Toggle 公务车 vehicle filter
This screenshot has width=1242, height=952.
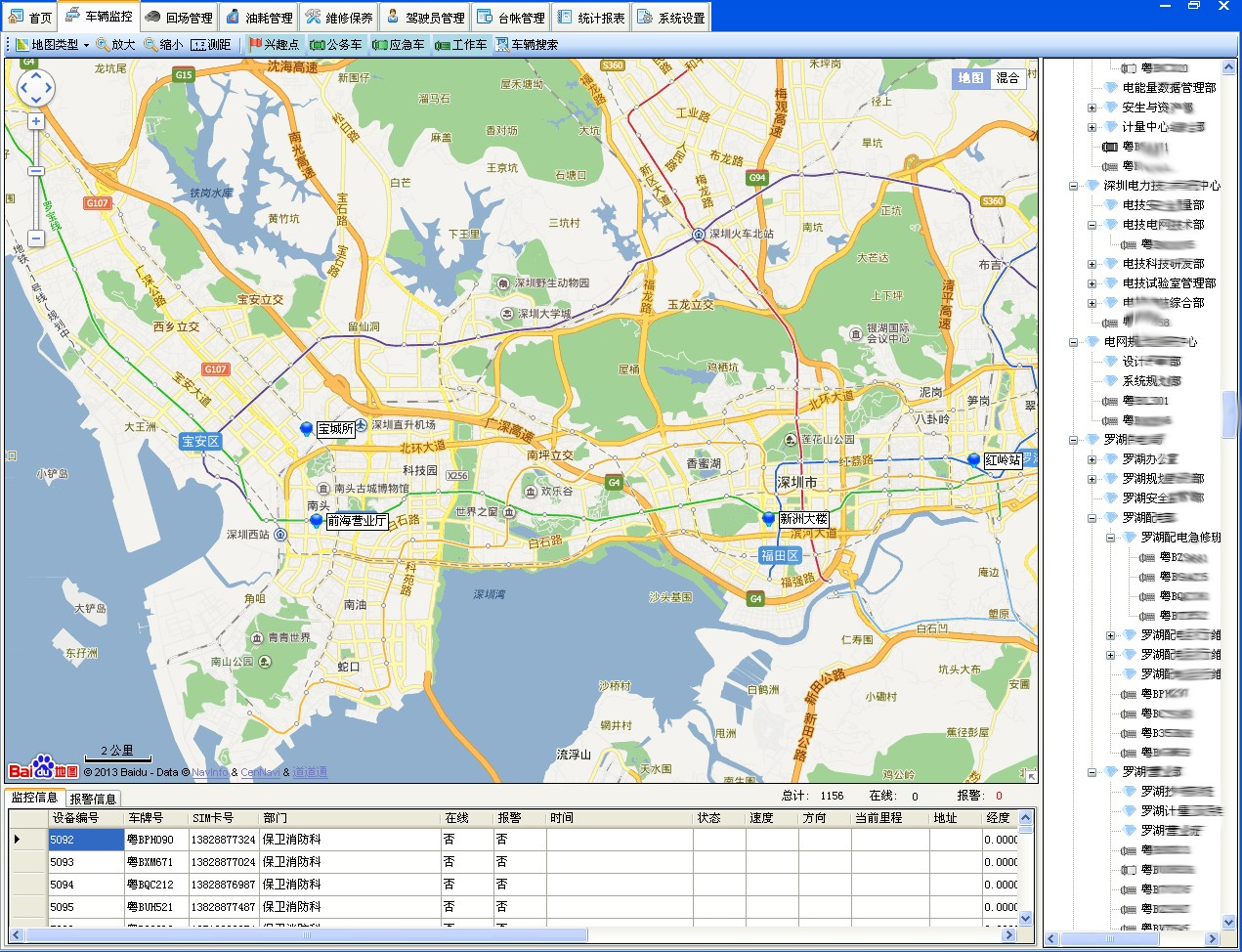coord(335,45)
